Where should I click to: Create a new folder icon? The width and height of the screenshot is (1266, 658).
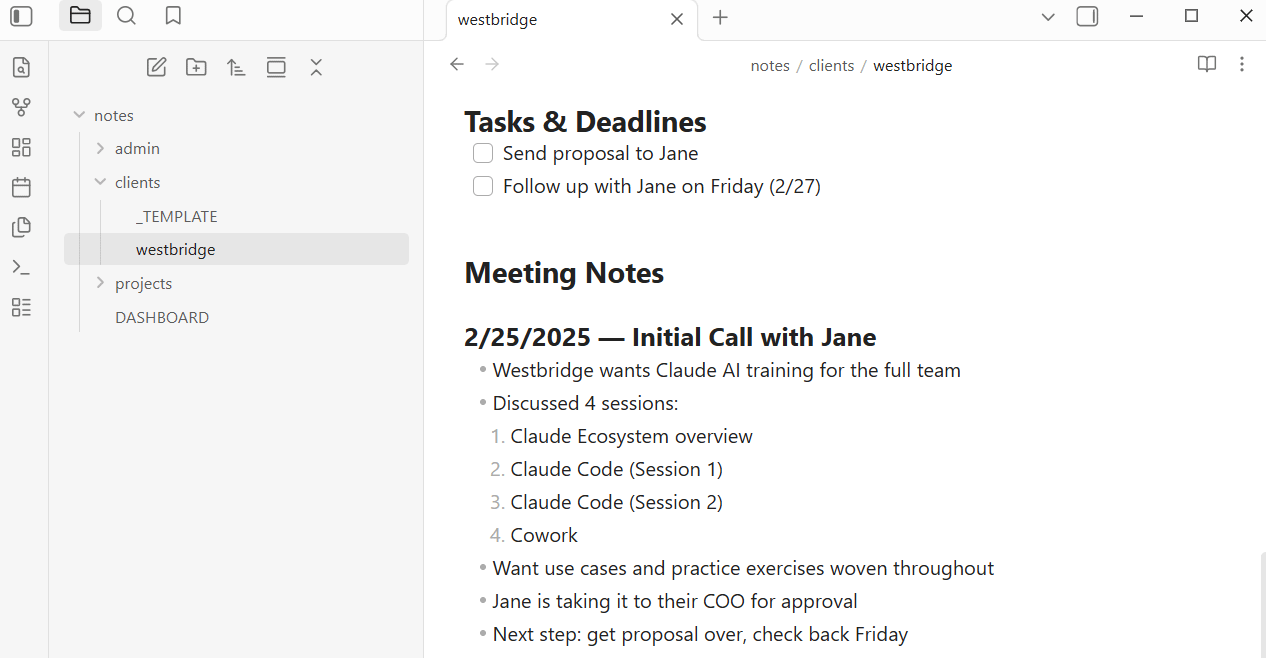click(196, 67)
